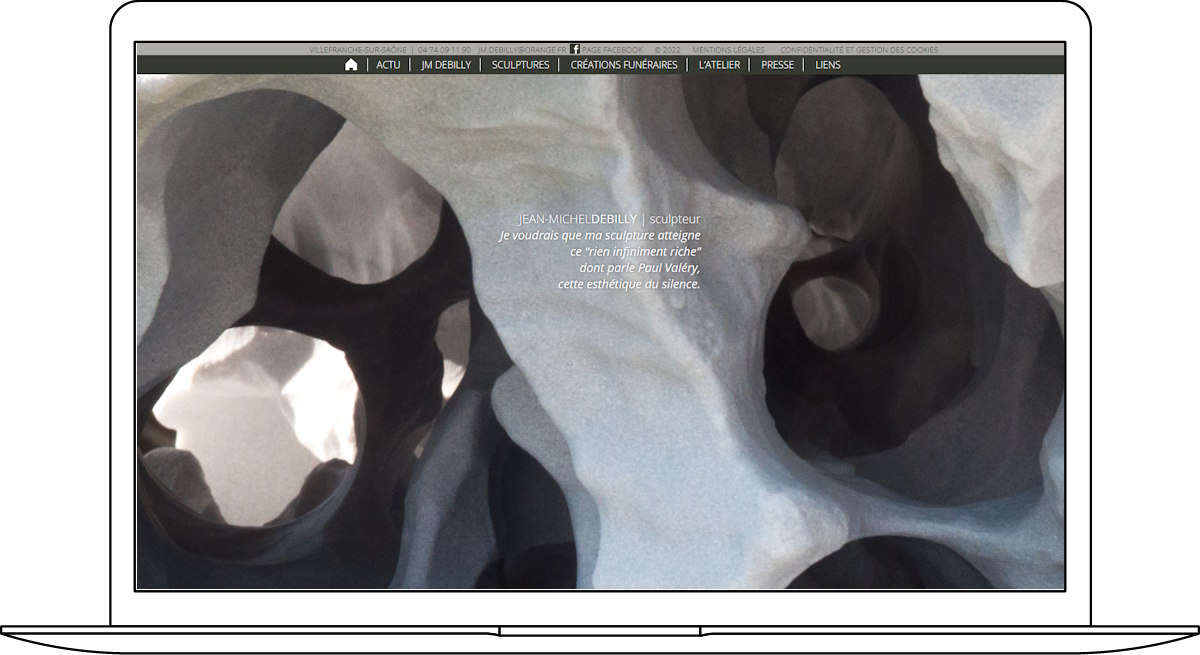Image resolution: width=1200 pixels, height=655 pixels.
Task: Open the PAGE FACEBOOK text link
Action: pos(612,50)
